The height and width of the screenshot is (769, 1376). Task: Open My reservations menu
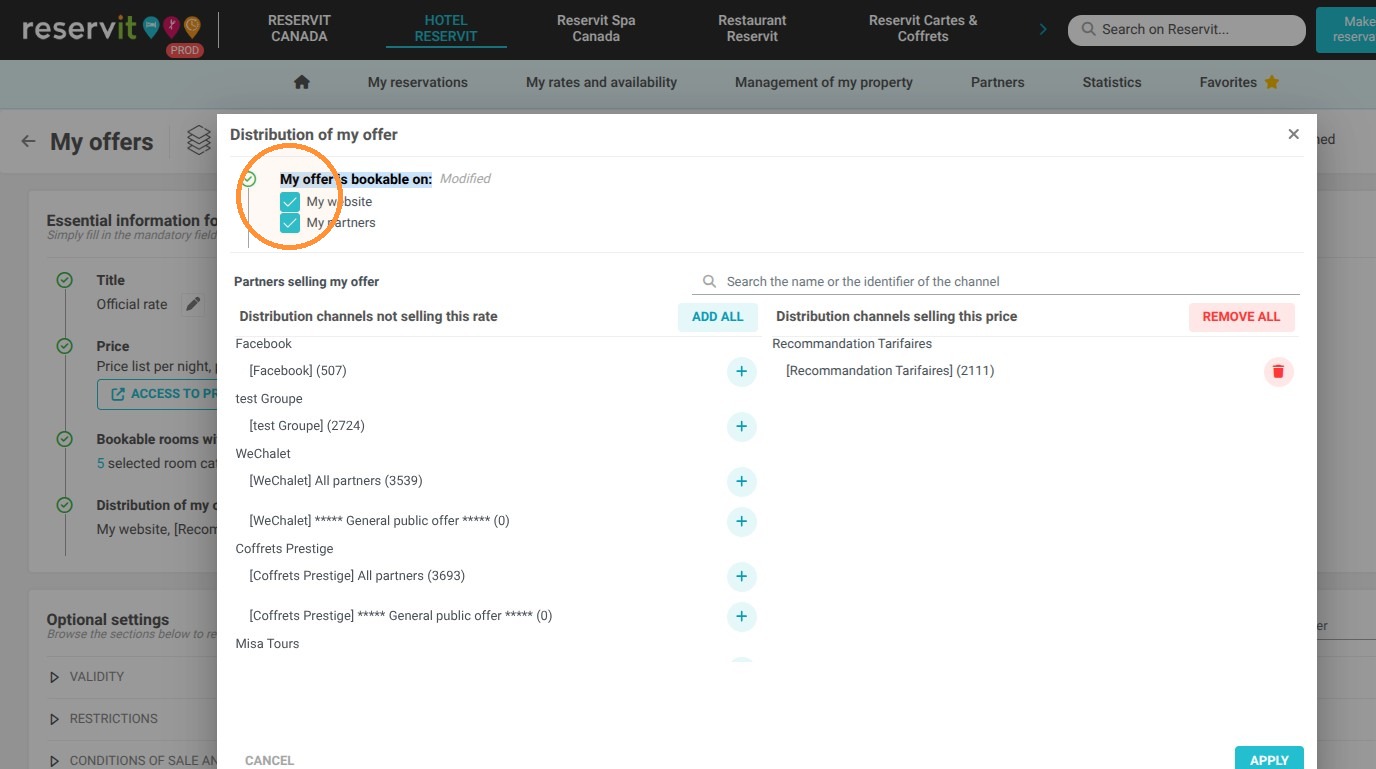[418, 82]
